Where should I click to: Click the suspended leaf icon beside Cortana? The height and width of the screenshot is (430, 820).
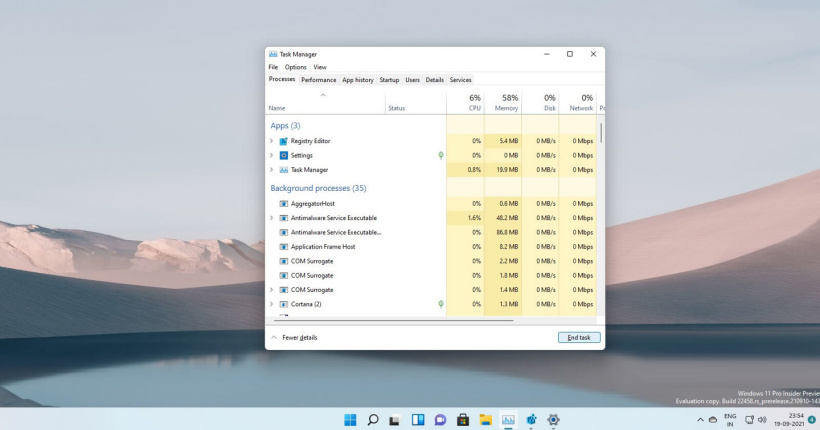[x=441, y=304]
